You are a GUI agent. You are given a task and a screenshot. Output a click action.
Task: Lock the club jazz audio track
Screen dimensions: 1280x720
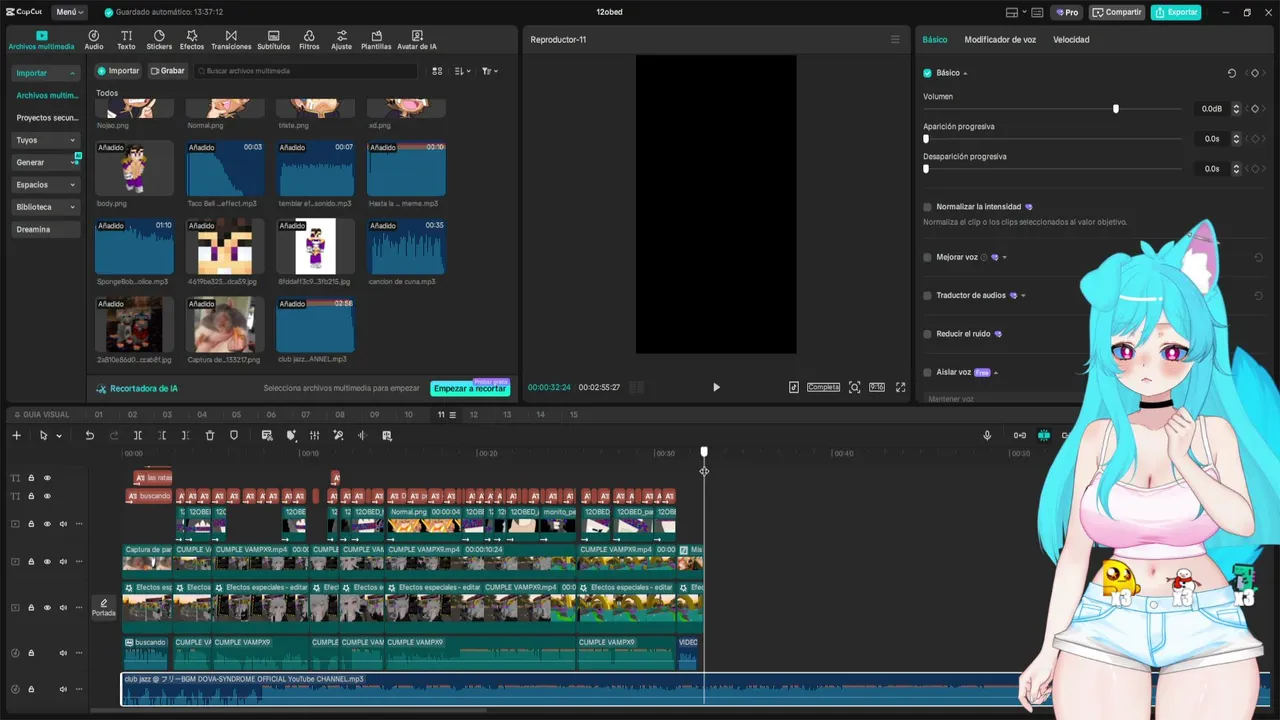31,689
